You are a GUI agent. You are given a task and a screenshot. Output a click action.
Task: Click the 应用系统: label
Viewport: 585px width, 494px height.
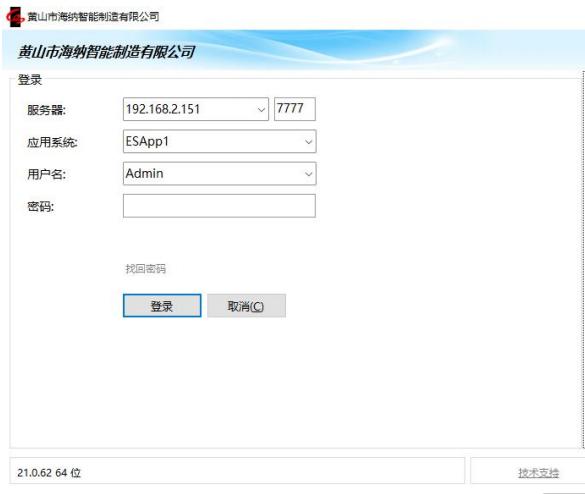pos(52,142)
